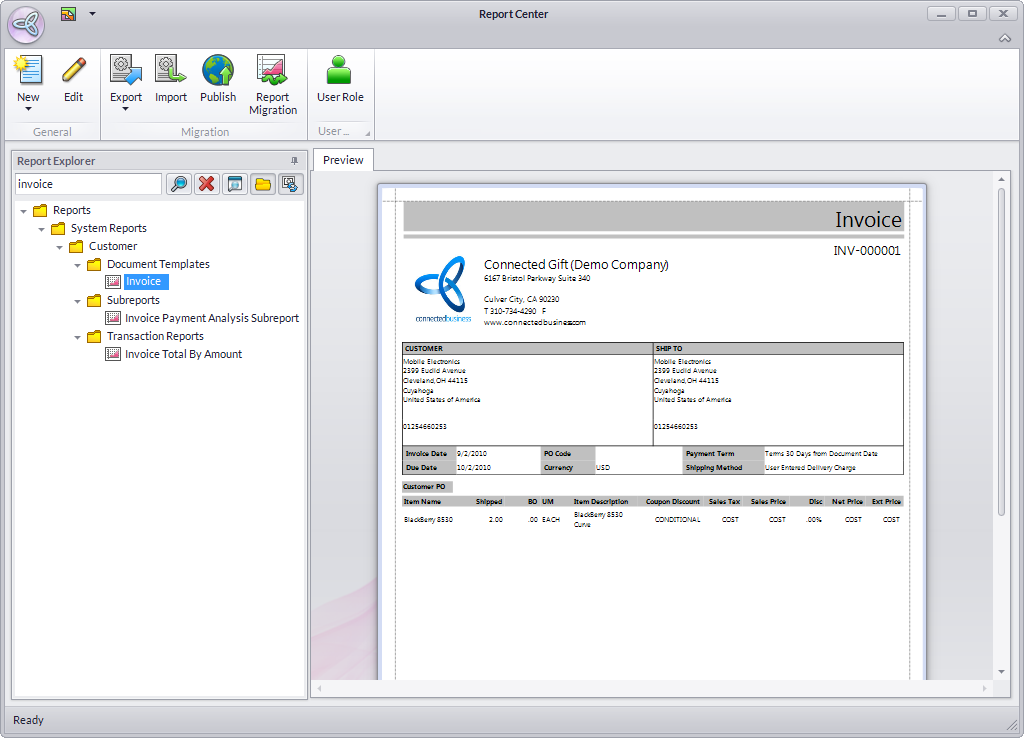Toggle the report refresh button in Report Explorer
Screen dimensions: 1024x738
pyautogui.click(x=291, y=184)
